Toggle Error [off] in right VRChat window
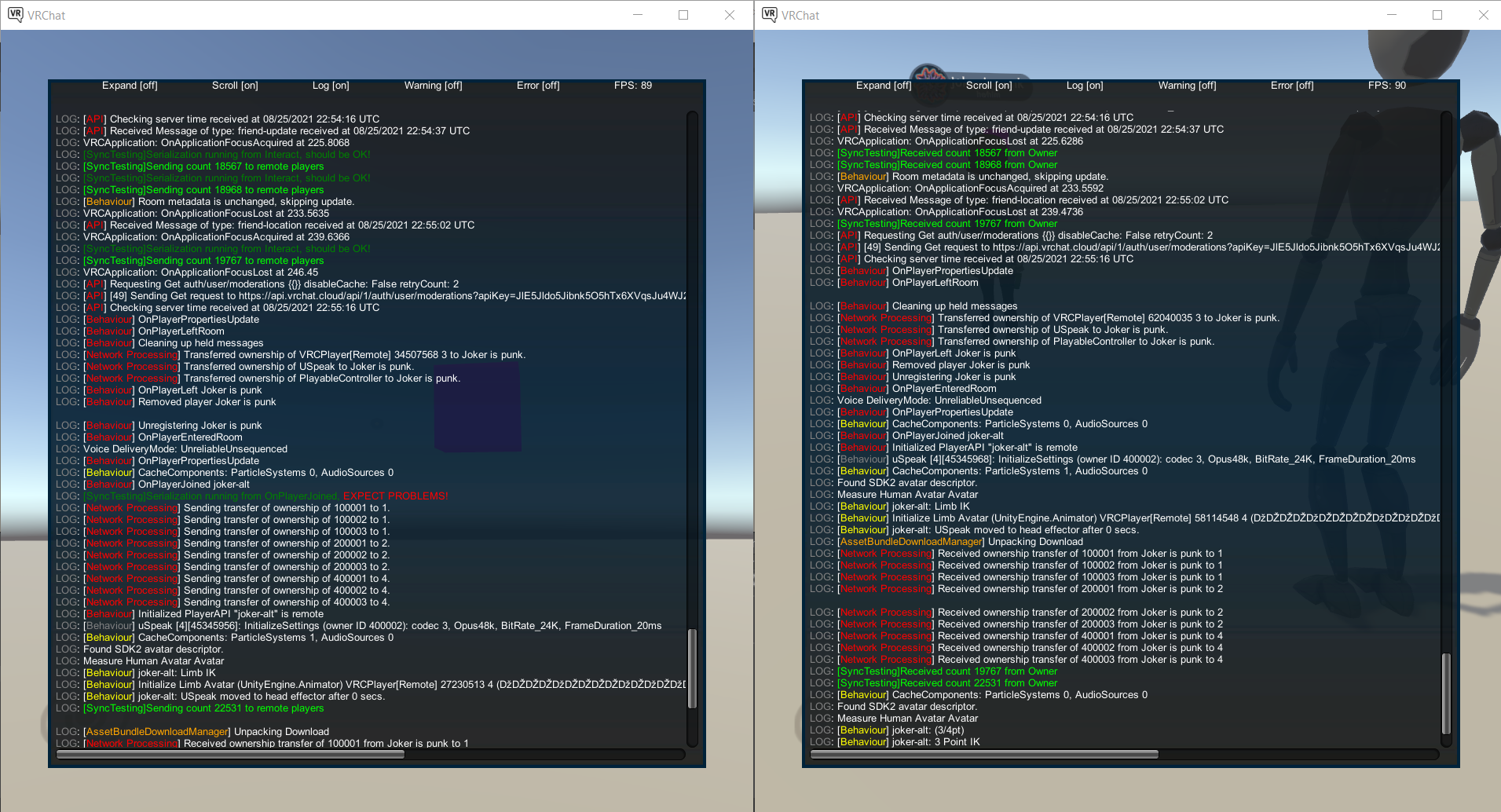1501x812 pixels. [x=1292, y=86]
